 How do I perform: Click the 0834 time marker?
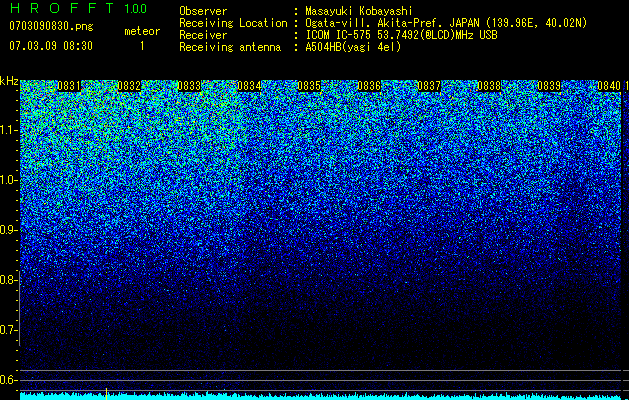pyautogui.click(x=249, y=86)
